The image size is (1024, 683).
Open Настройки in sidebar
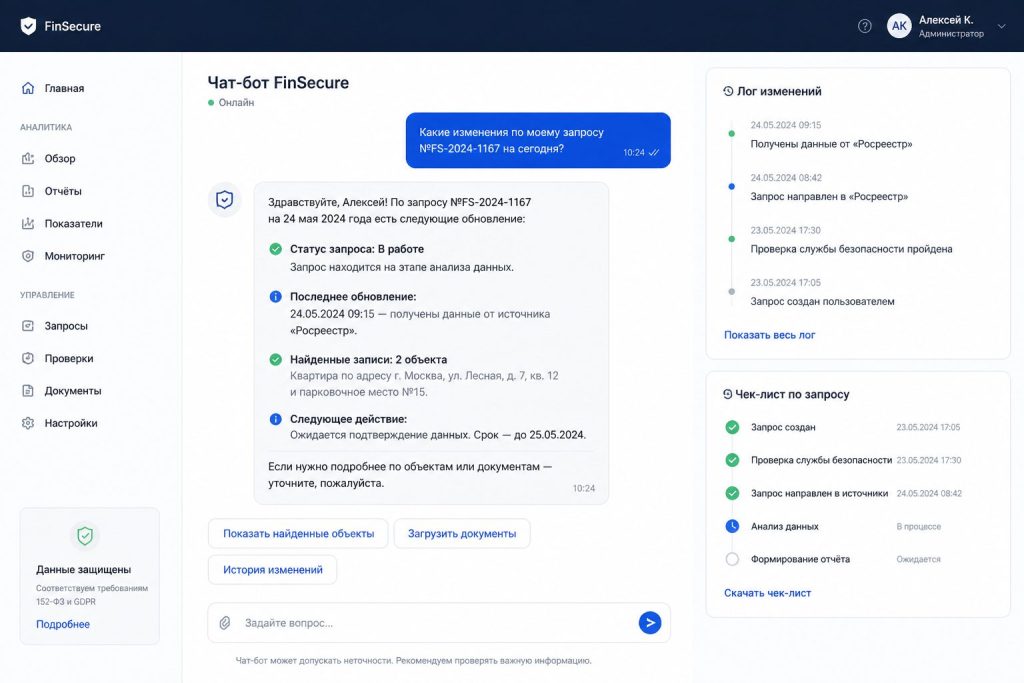pos(71,423)
